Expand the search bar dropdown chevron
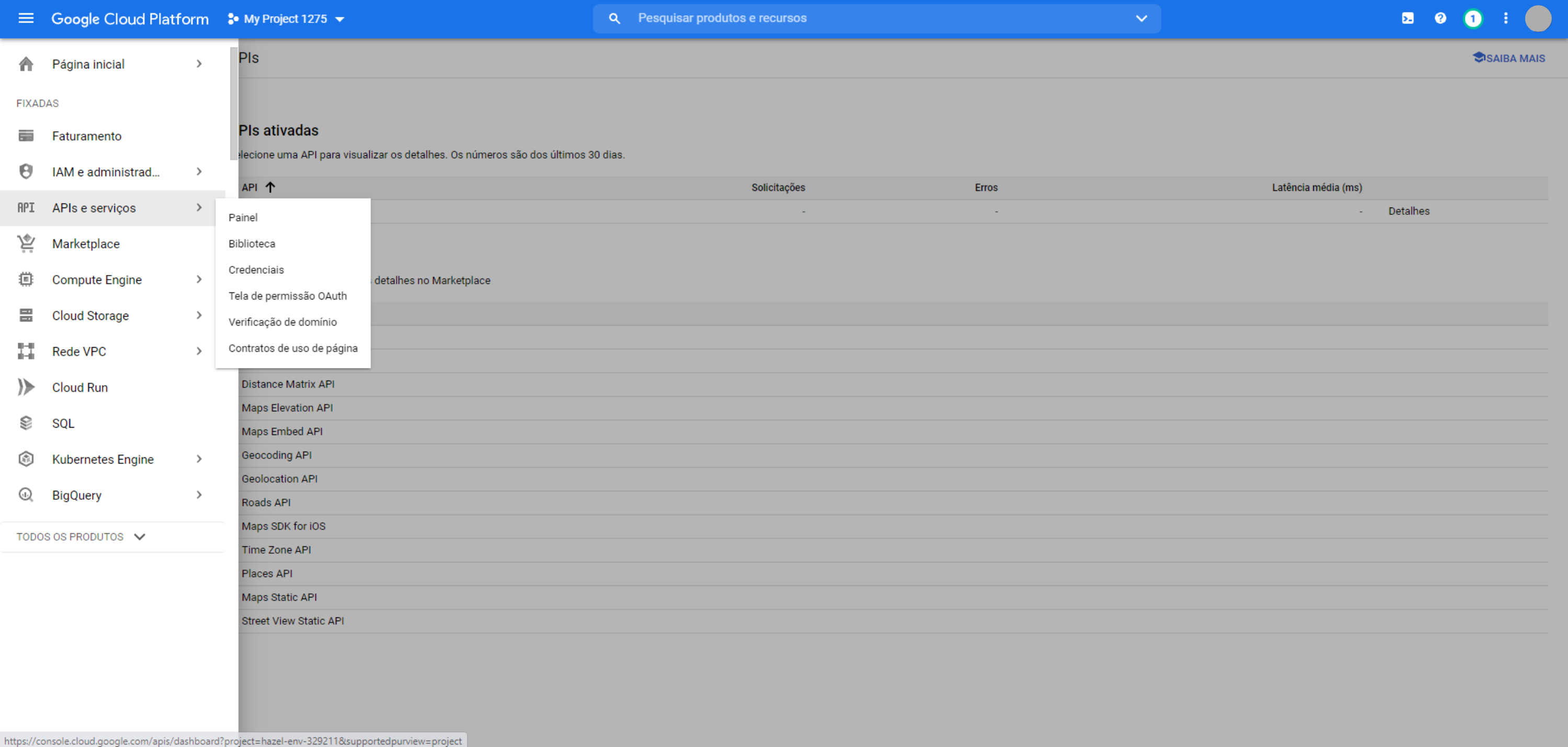1568x747 pixels. 1141,18
